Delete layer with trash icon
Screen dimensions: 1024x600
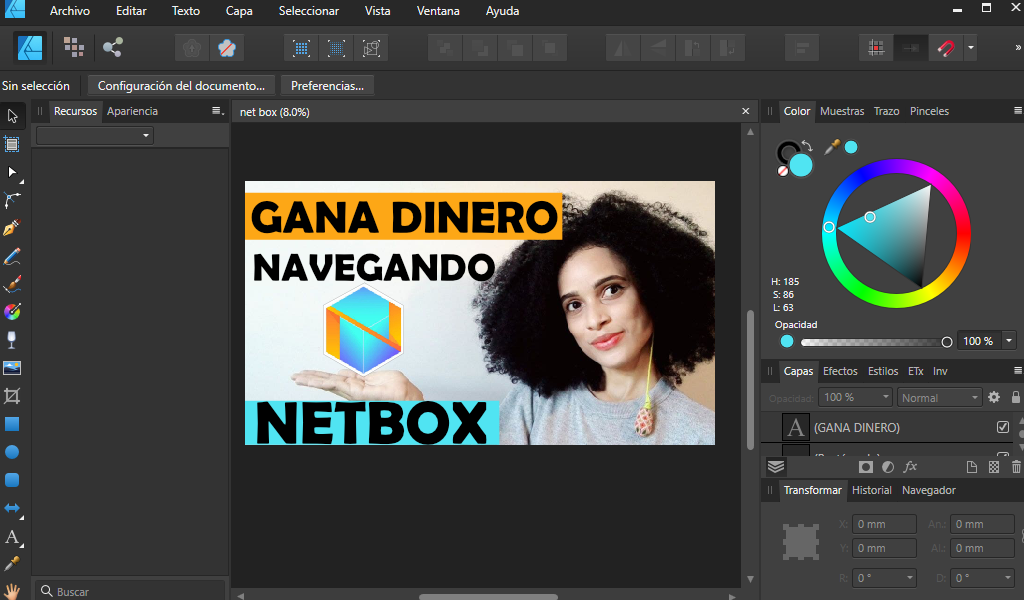tap(1016, 466)
